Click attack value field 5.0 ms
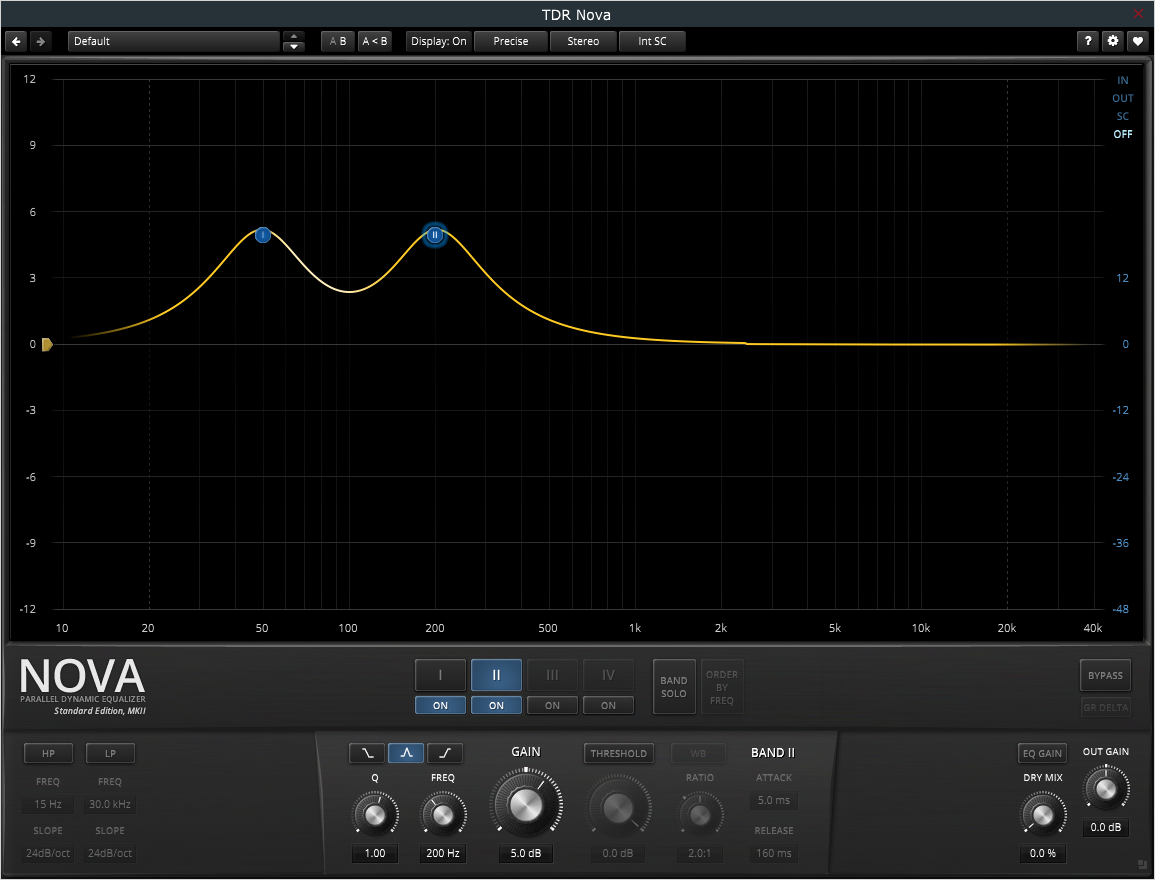Screen dimensions: 1155x880 (x=773, y=800)
